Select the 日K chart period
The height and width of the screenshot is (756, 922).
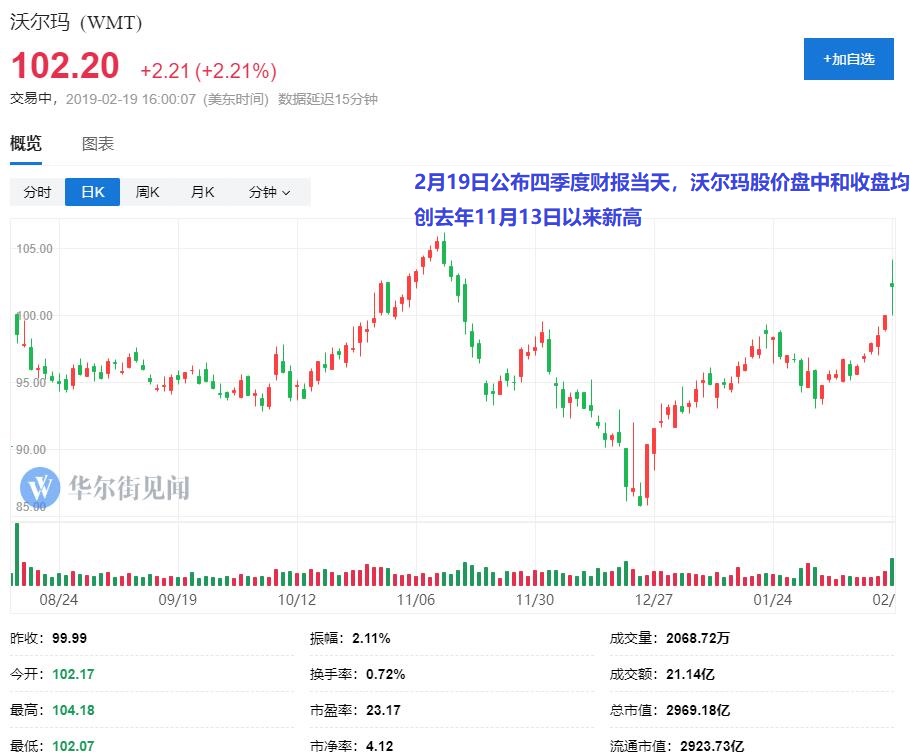[x=93, y=192]
